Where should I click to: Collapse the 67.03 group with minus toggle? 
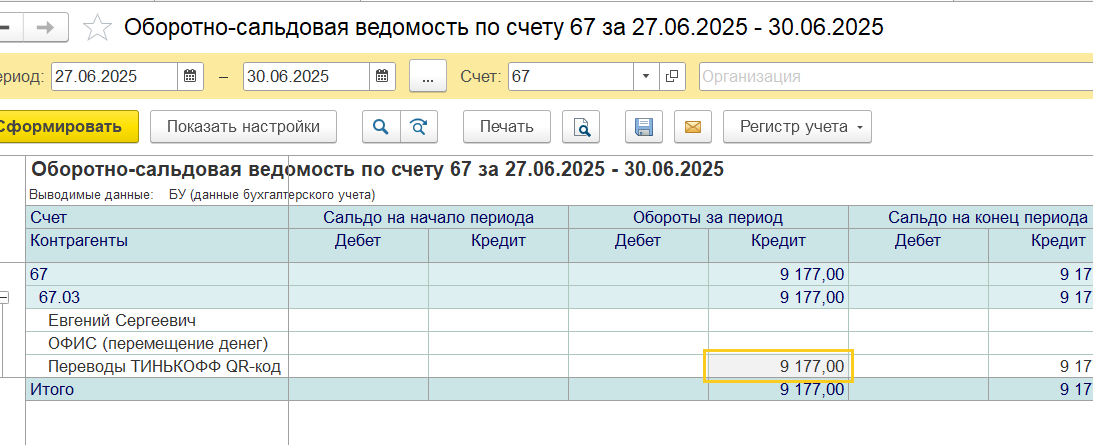[x=3, y=298]
